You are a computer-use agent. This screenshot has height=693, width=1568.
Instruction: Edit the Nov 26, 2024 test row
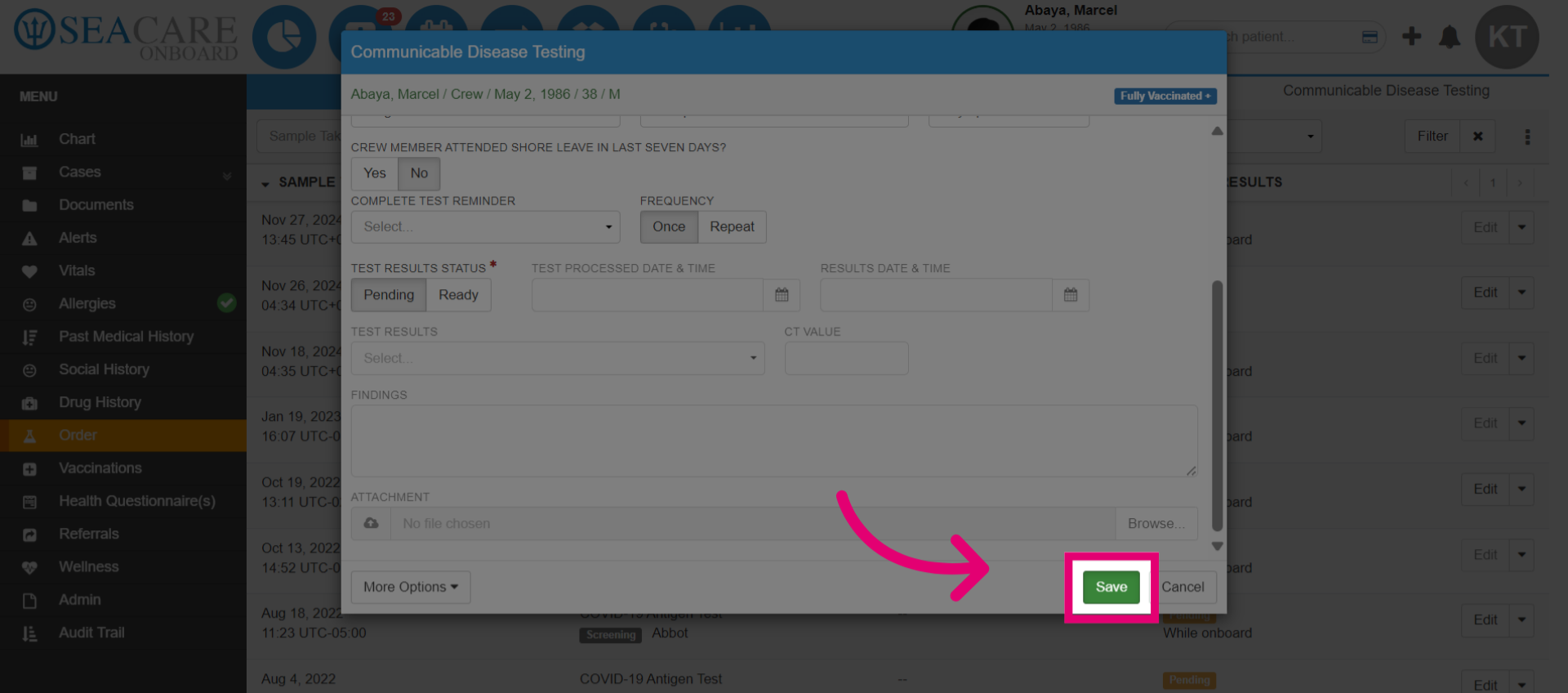click(1485, 293)
